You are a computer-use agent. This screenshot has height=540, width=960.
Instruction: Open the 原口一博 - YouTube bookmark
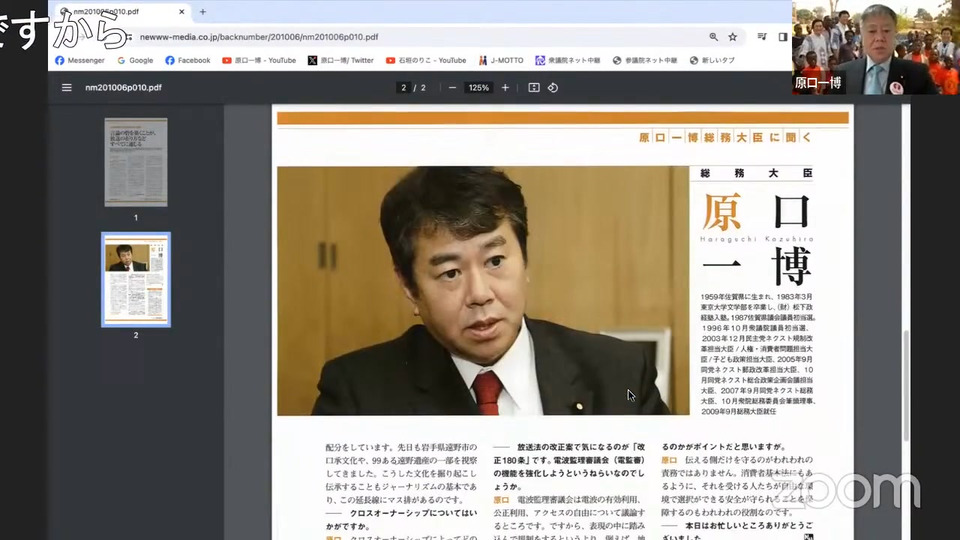(259, 60)
